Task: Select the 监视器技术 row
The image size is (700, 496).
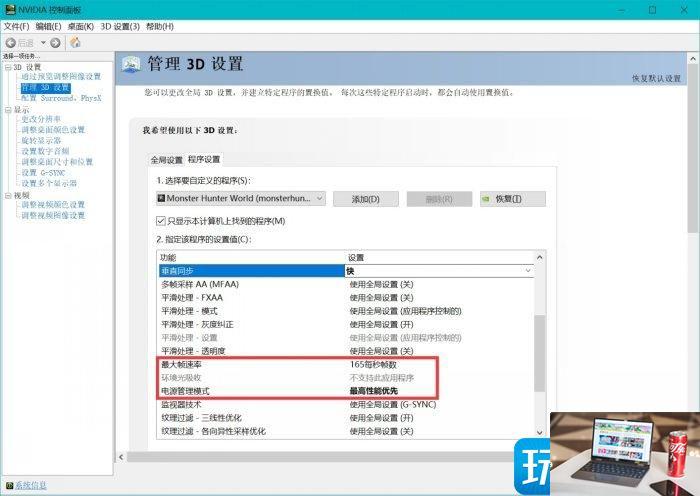Action: [x=346, y=404]
